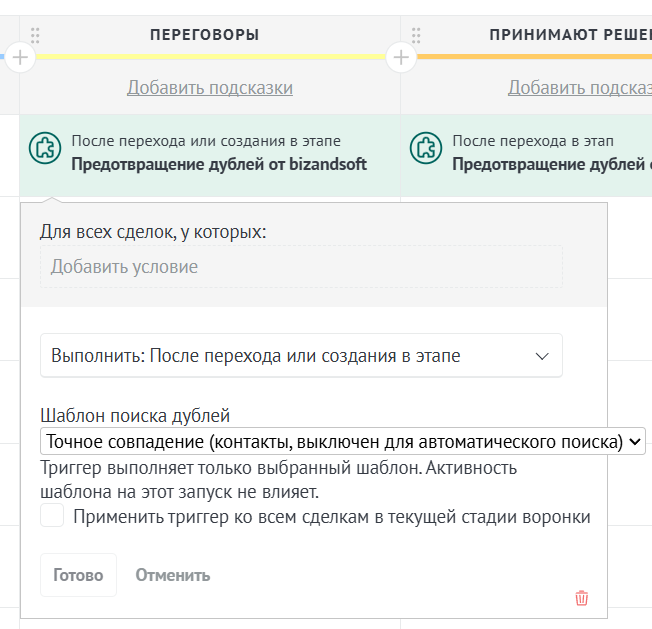Open the 'Предотвращение дублей от bizandsoft' trigger card
The height and width of the screenshot is (629, 652).
point(210,155)
